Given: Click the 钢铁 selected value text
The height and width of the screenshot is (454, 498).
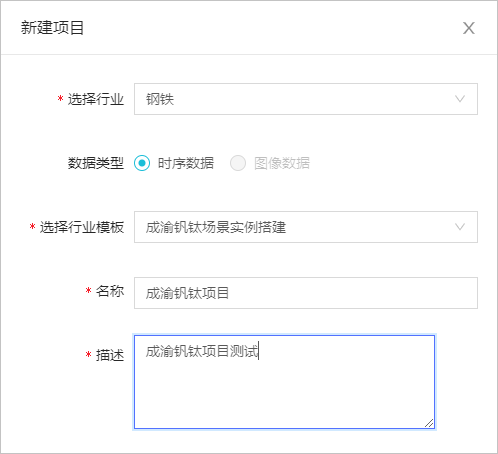Looking at the screenshot, I should pyautogui.click(x=160, y=99).
